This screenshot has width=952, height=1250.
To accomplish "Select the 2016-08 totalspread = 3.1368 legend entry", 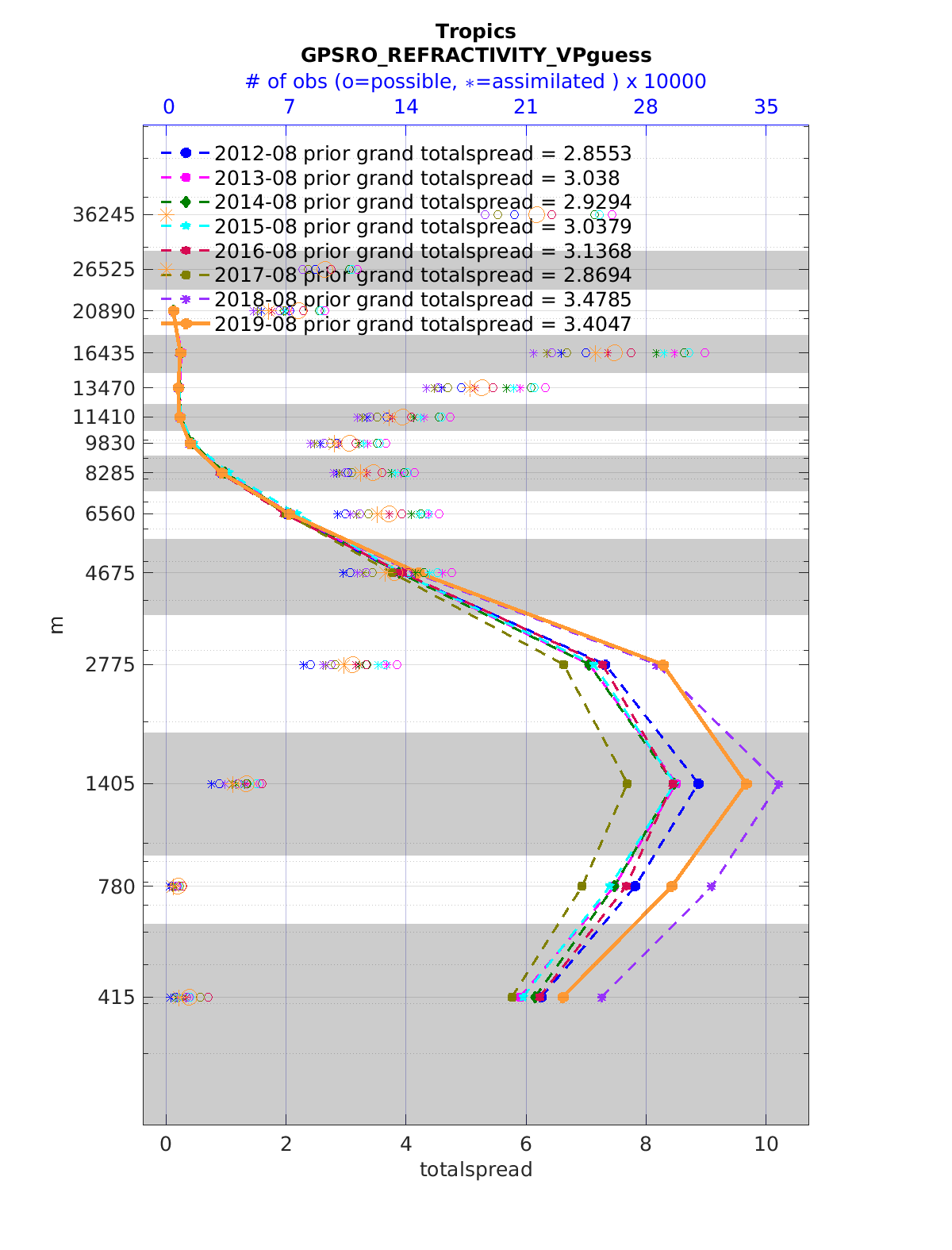I will click(422, 251).
